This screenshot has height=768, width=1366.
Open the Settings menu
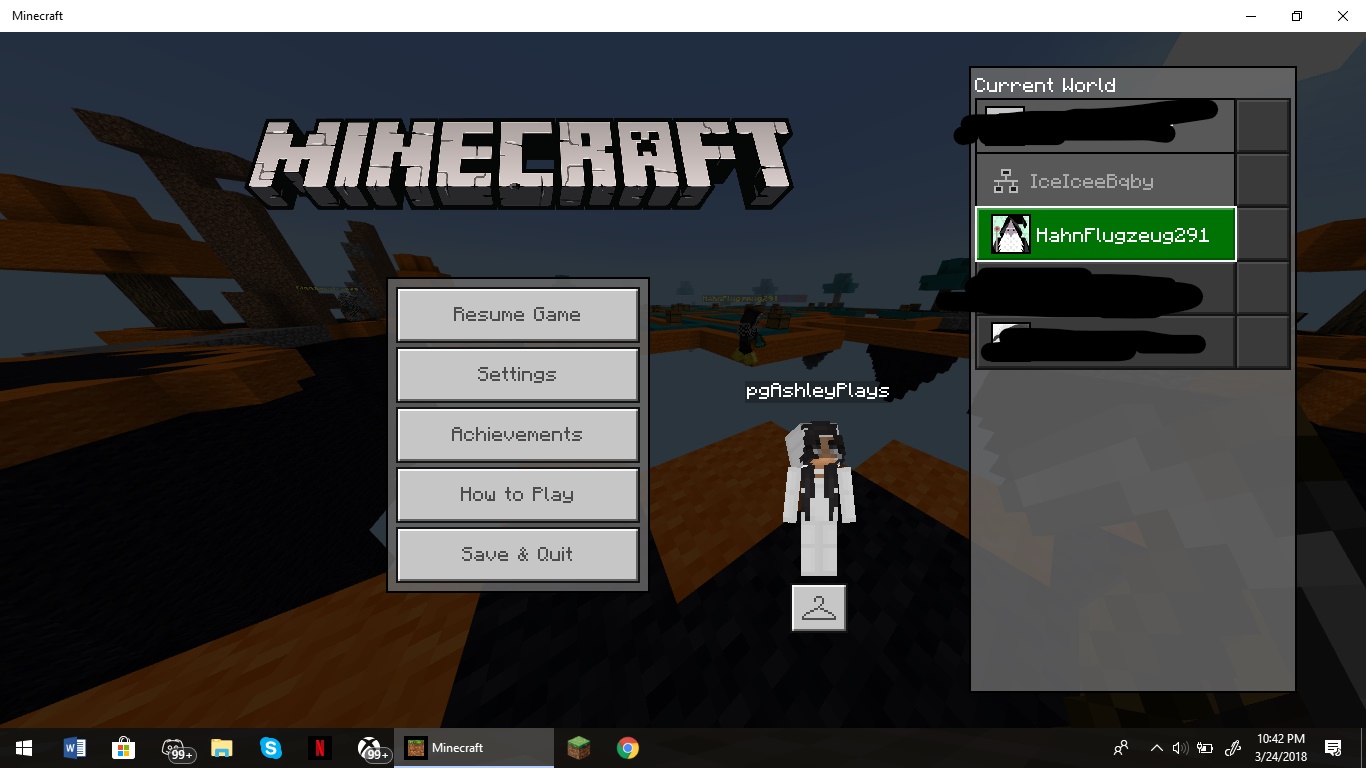pos(518,375)
